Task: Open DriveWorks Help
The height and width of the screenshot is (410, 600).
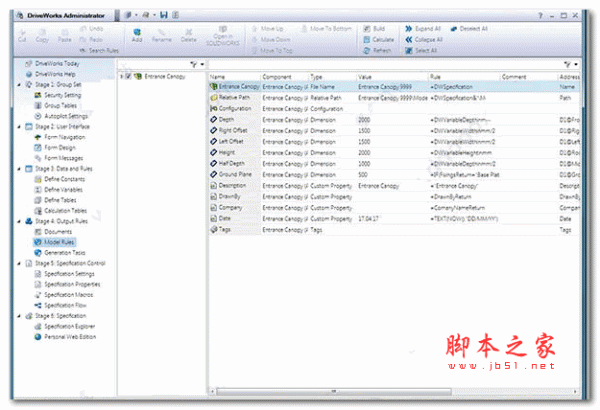Action: coord(51,74)
